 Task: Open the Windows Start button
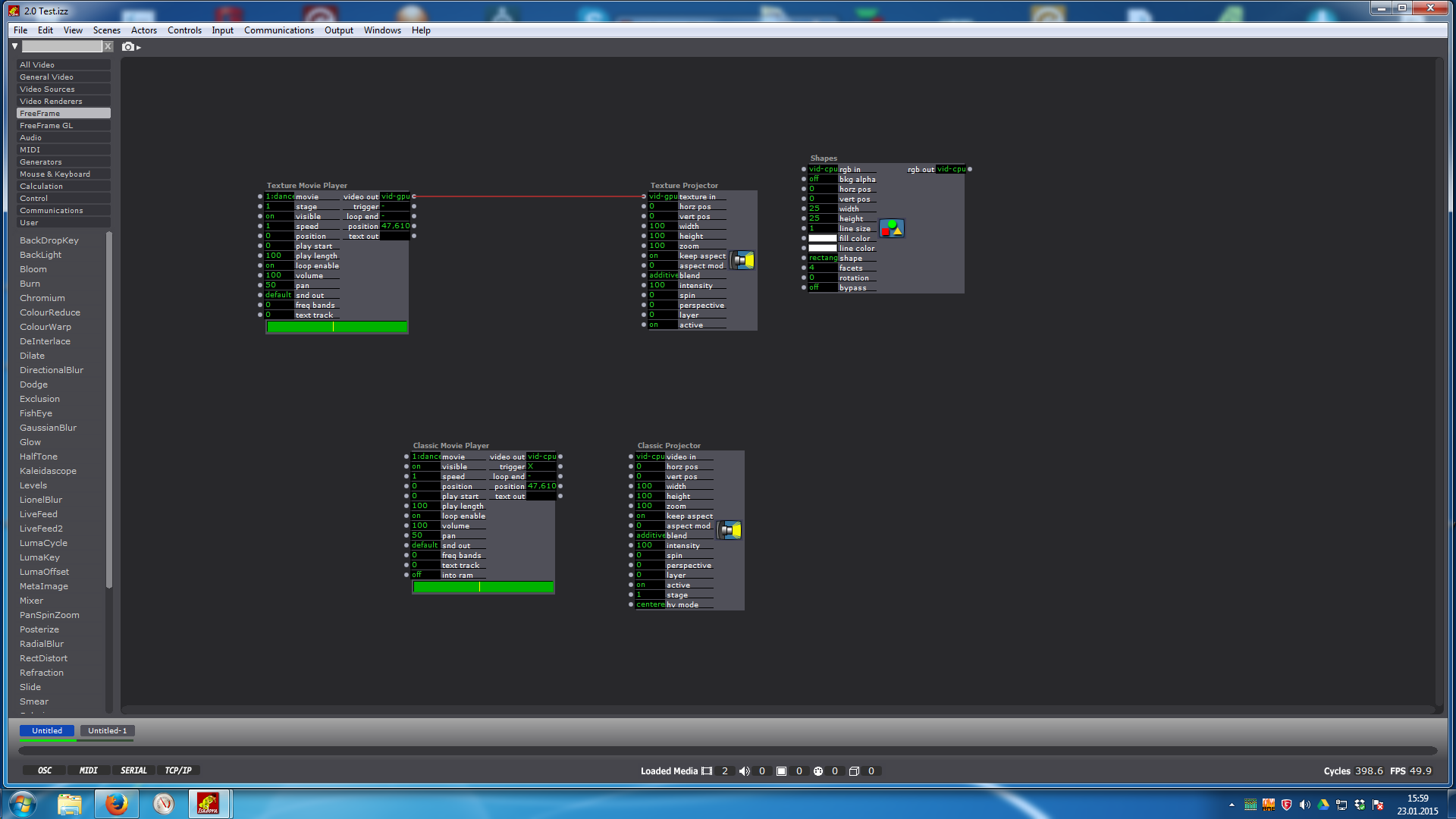(23, 804)
